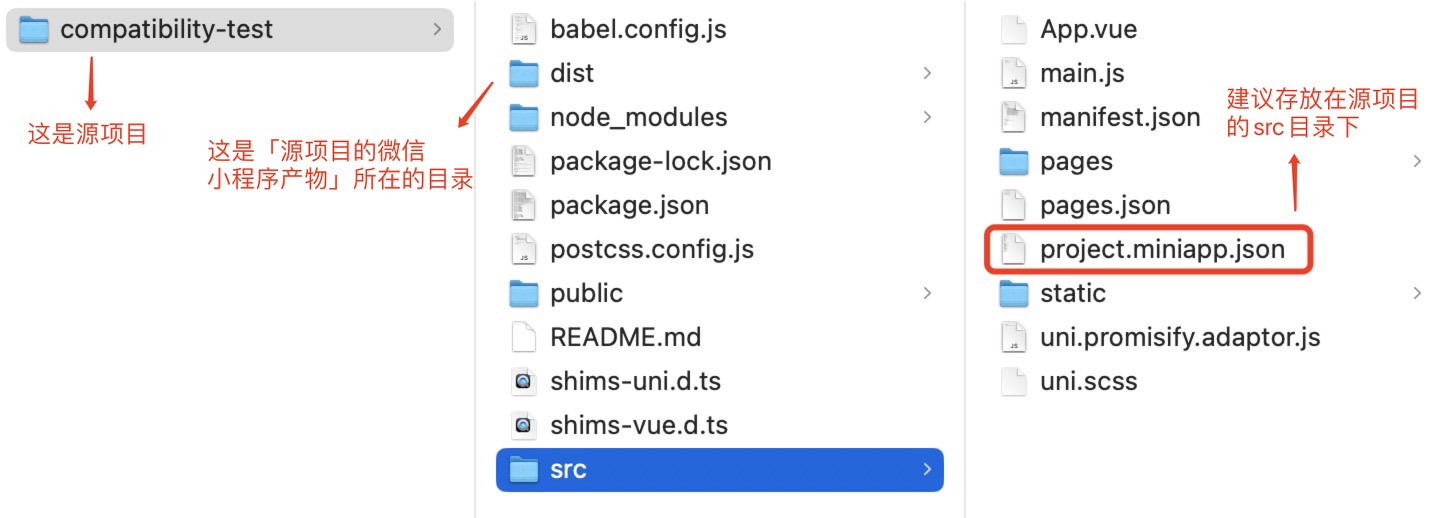This screenshot has width=1454, height=518.
Task: Click the shims-uni.d.ts file icon
Action: pos(524,382)
